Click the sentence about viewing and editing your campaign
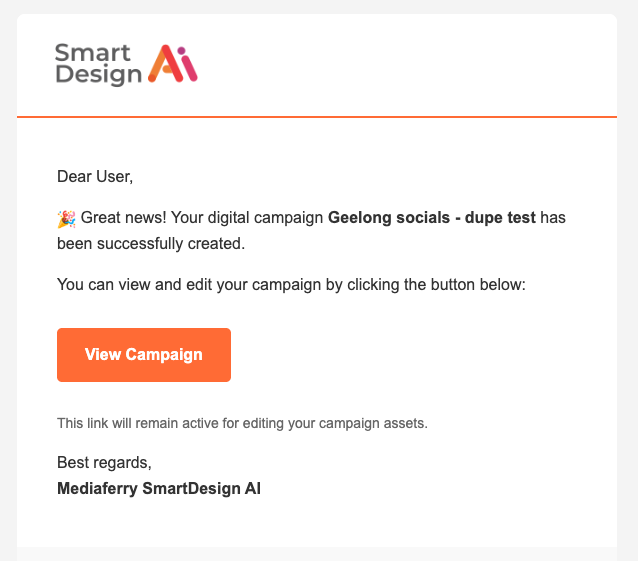The height and width of the screenshot is (561, 638). (x=290, y=284)
